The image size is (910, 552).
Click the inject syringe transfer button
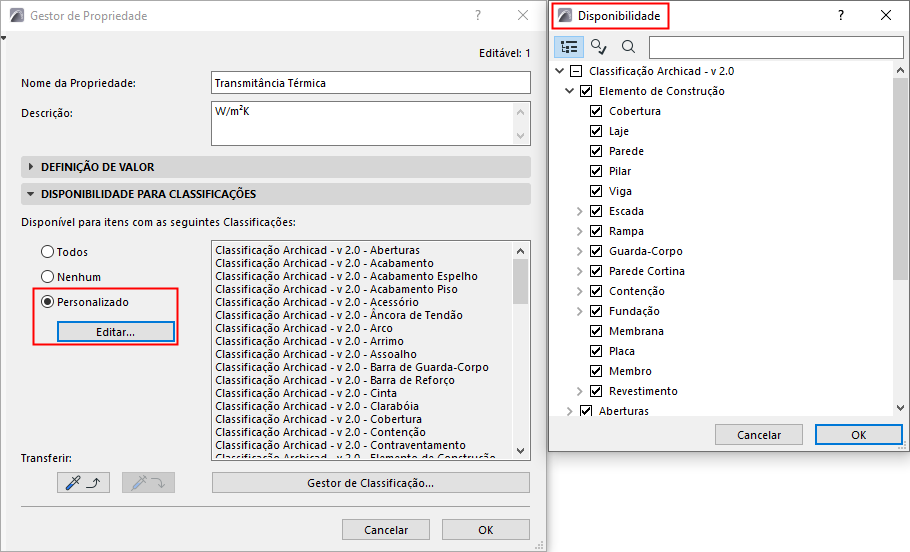tap(148, 482)
